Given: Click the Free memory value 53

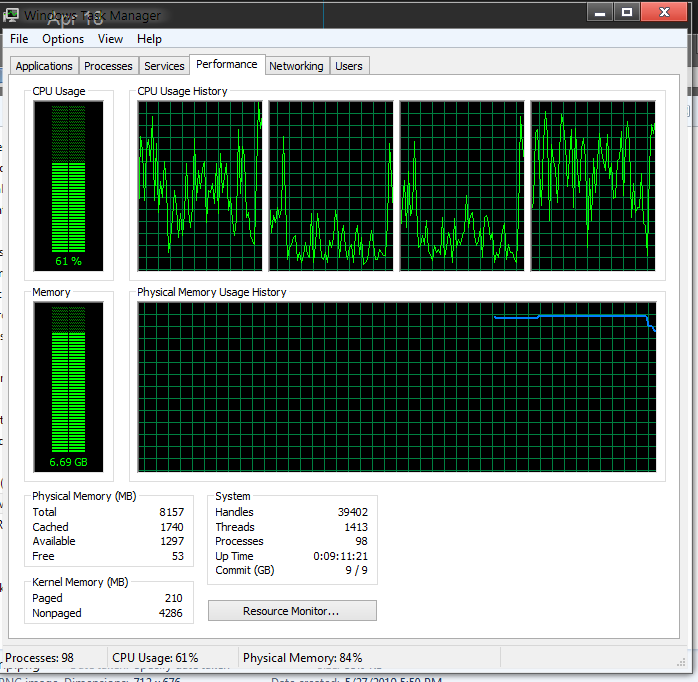Looking at the screenshot, I should point(178,556).
